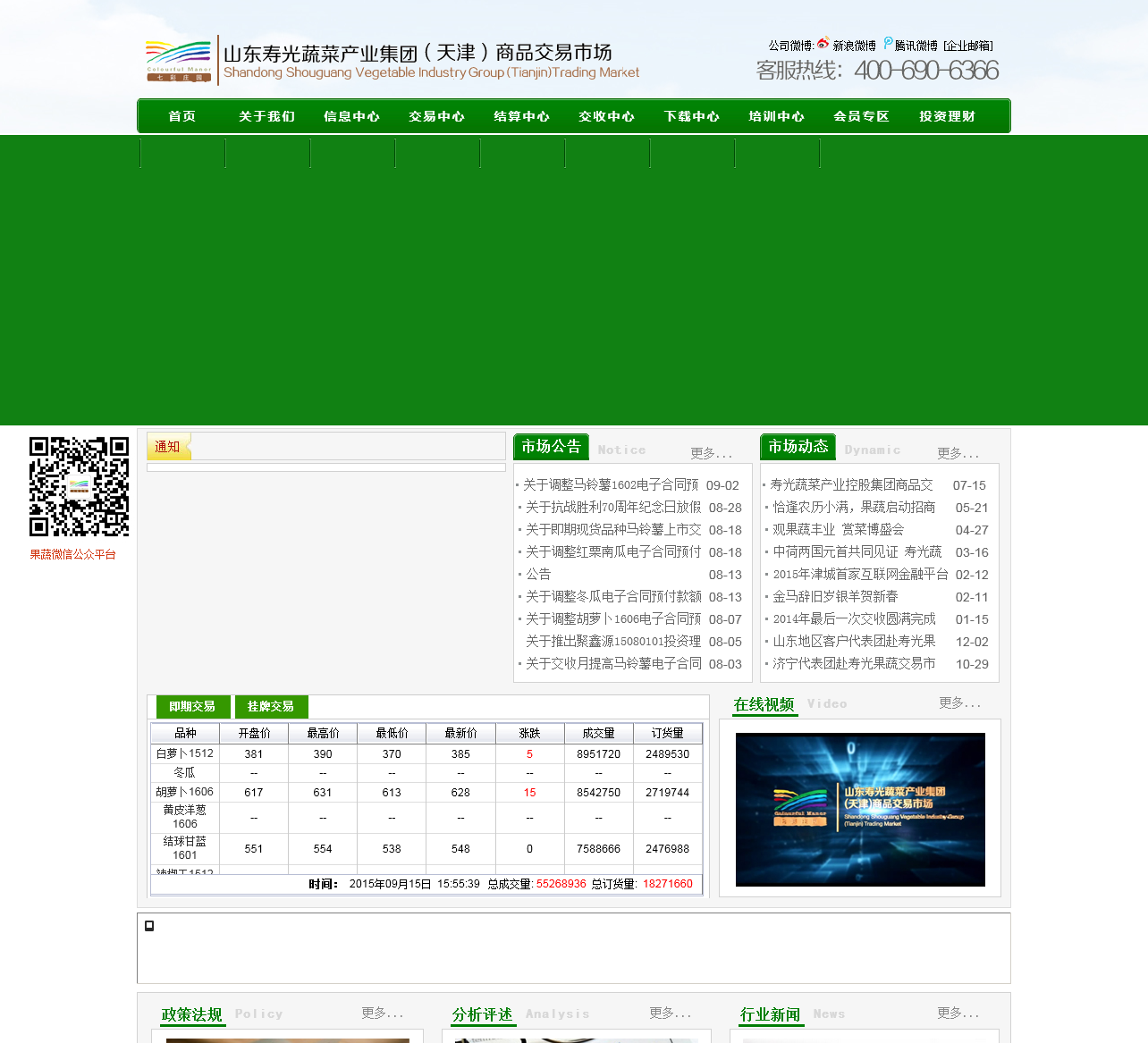Select the 黄皮洋葱 1606 product cell

coord(185,818)
